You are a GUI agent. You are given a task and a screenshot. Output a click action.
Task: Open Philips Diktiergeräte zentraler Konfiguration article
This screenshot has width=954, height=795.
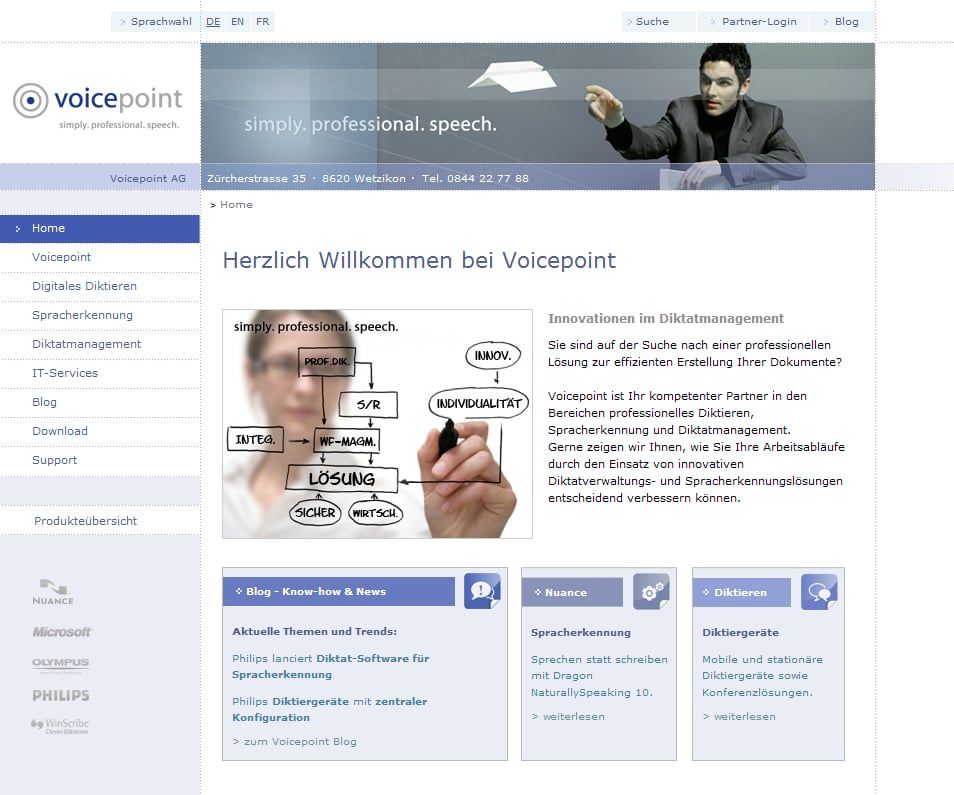[329, 709]
